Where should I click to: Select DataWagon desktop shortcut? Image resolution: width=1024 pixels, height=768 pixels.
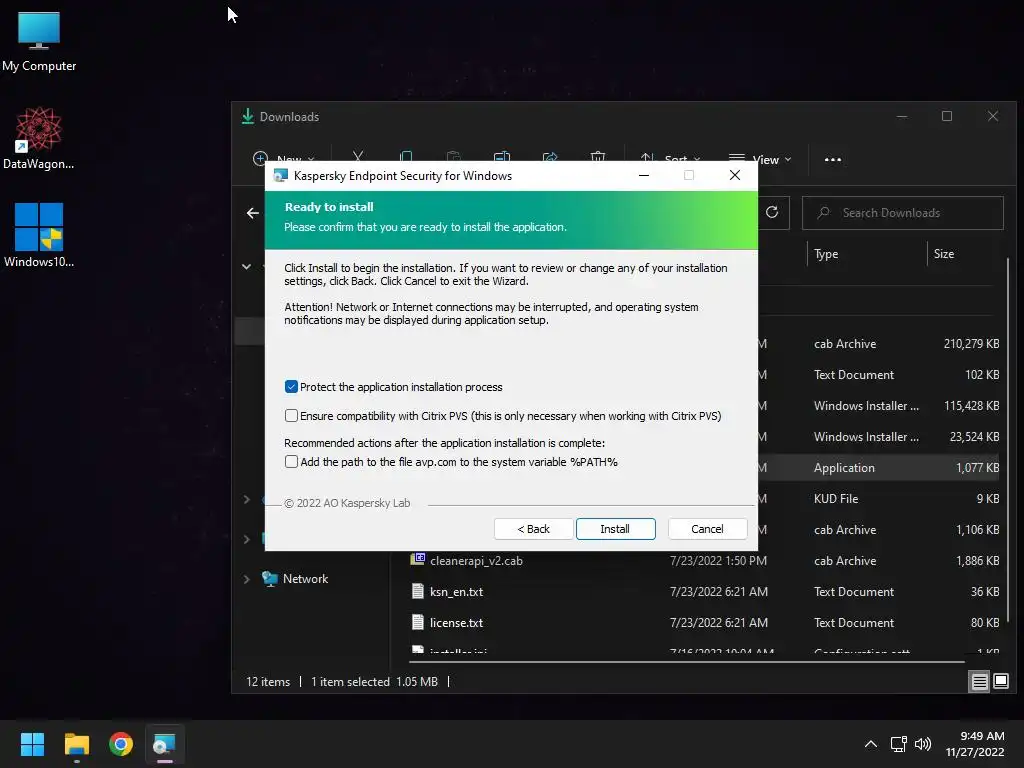tap(39, 138)
